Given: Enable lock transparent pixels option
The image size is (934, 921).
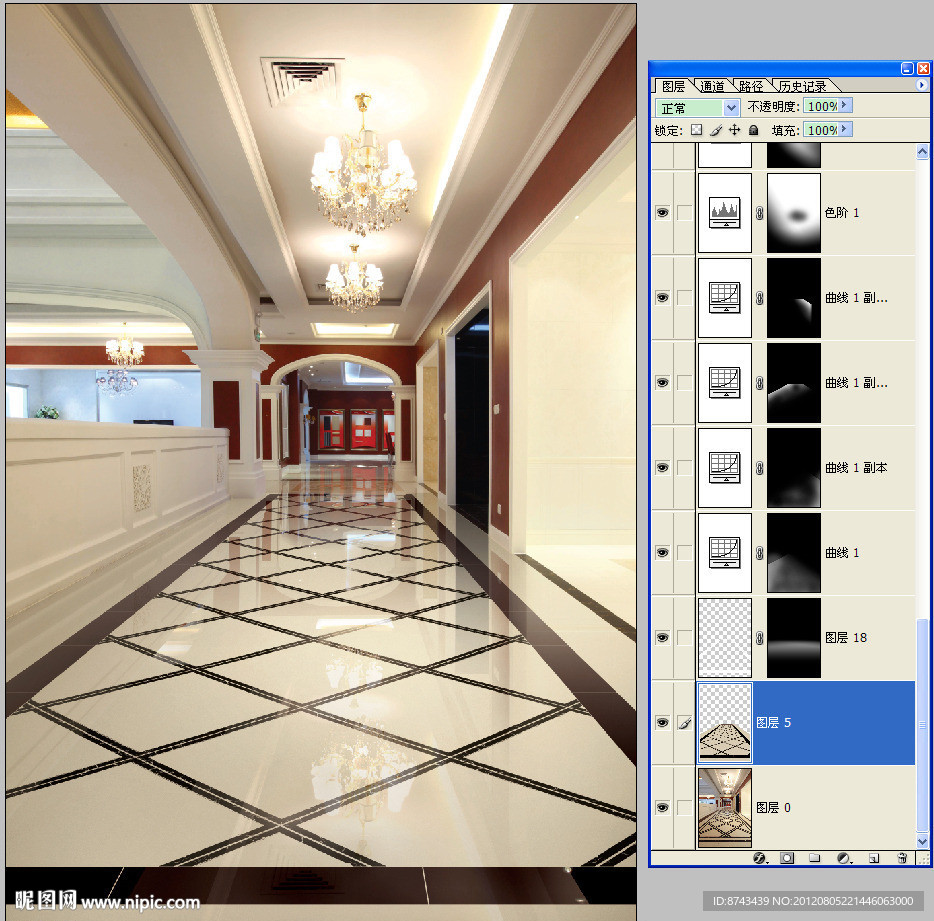Looking at the screenshot, I should pyautogui.click(x=697, y=130).
